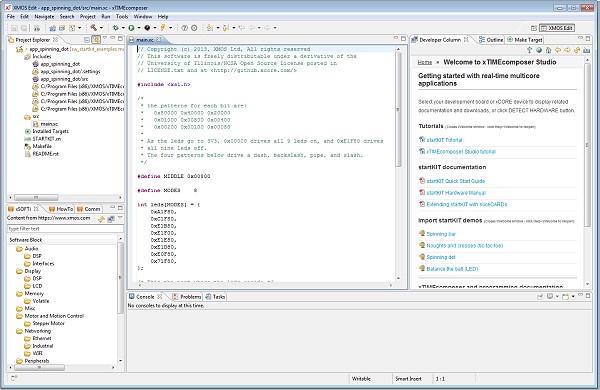
Task: Open the File menu
Action: click(11, 16)
